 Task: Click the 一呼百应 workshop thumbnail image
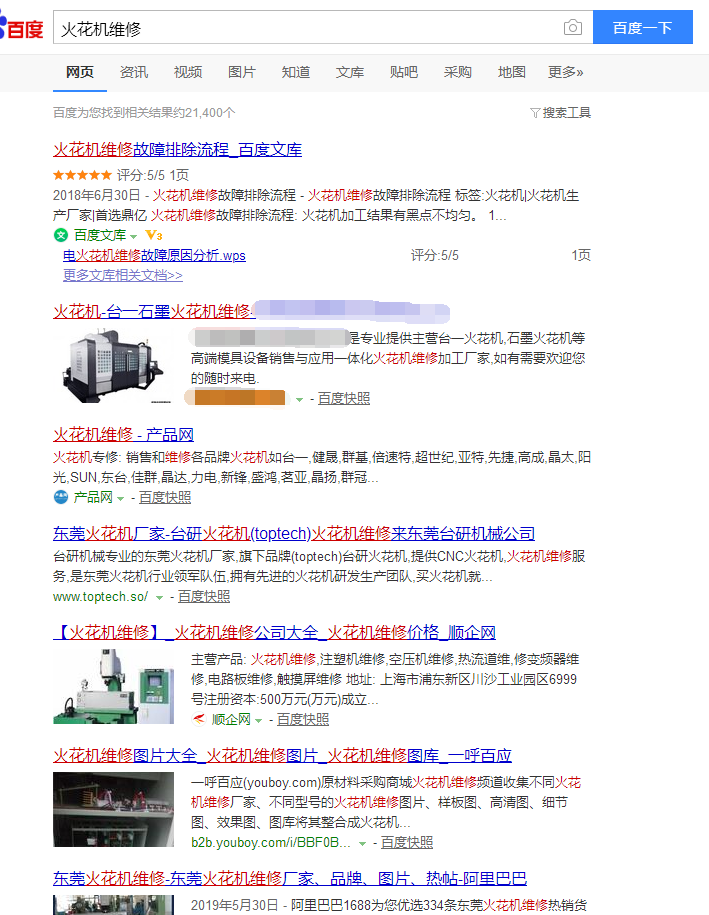click(114, 809)
